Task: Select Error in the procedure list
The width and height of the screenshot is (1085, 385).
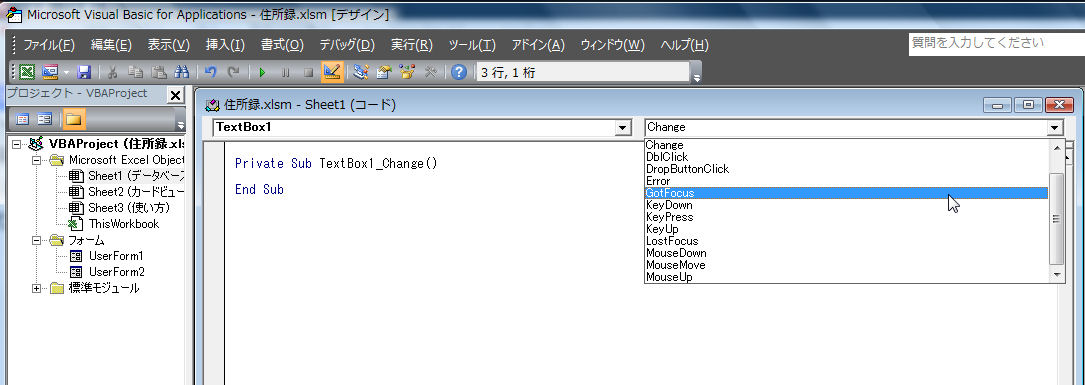Action: click(846, 181)
